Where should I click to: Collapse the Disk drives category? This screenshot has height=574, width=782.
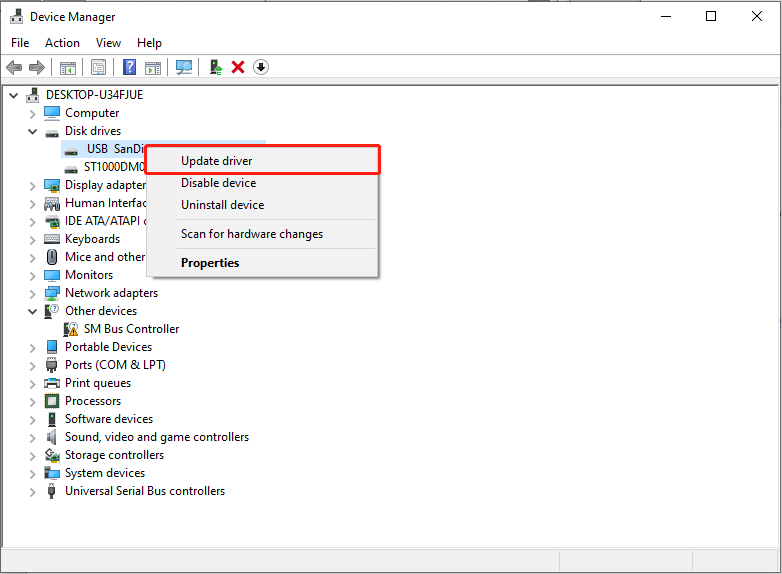tap(32, 132)
